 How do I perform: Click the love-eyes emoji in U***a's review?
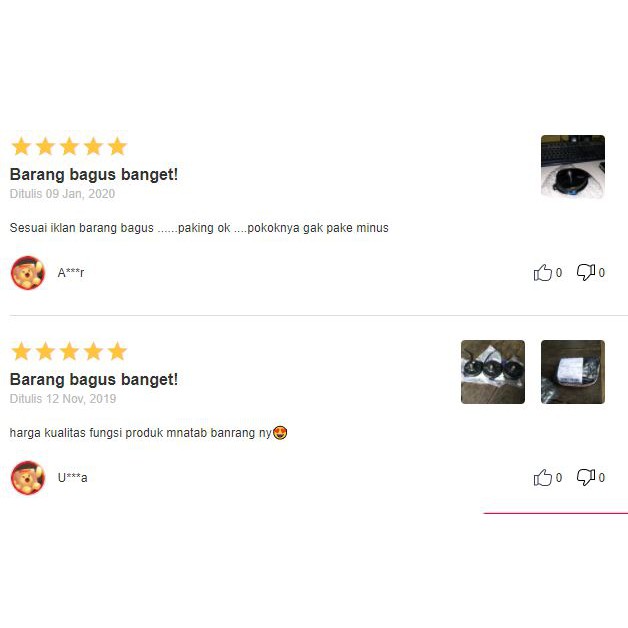coord(280,433)
